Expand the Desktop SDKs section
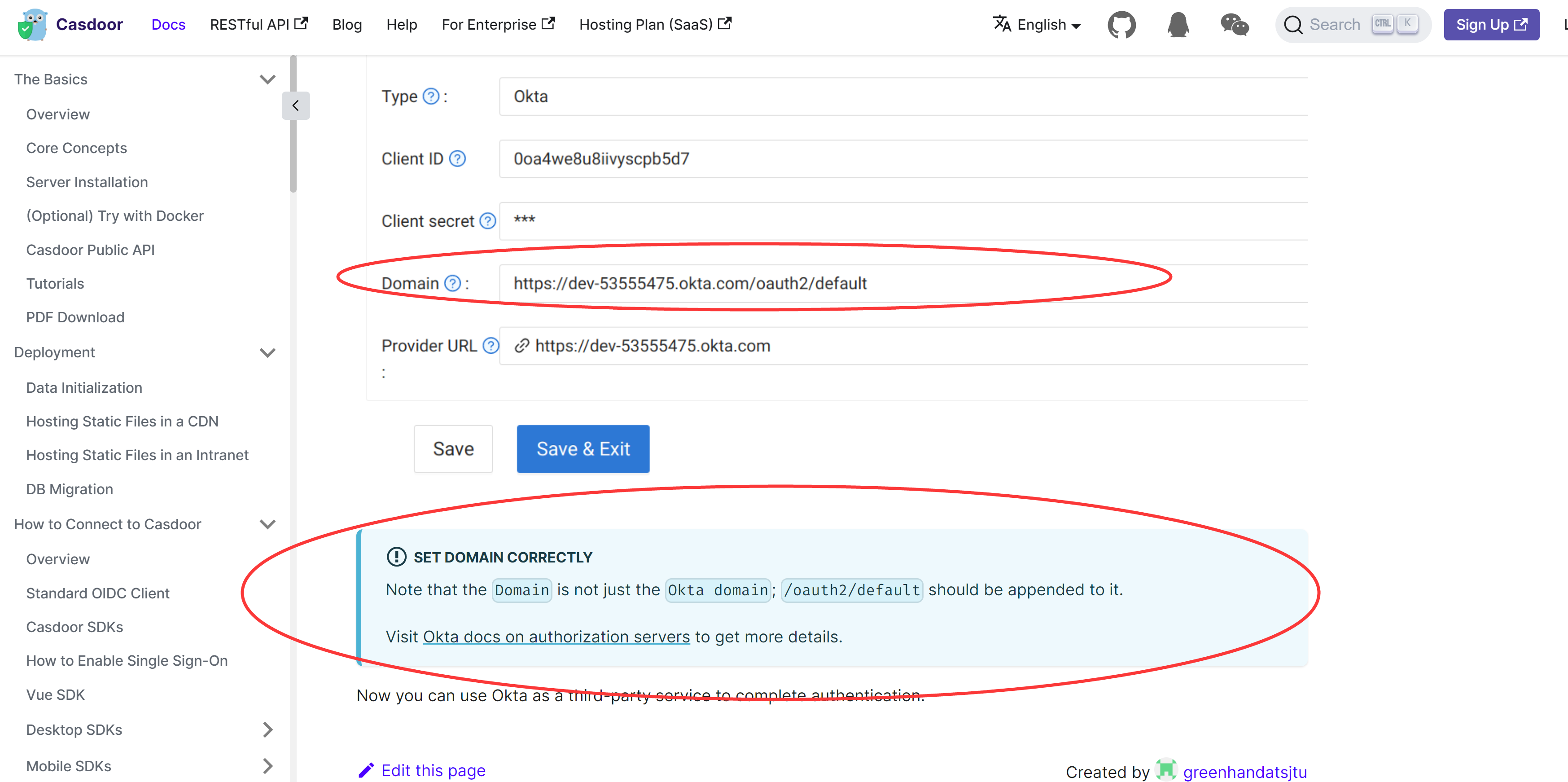Screen dimensions: 1568x782 click(x=268, y=729)
